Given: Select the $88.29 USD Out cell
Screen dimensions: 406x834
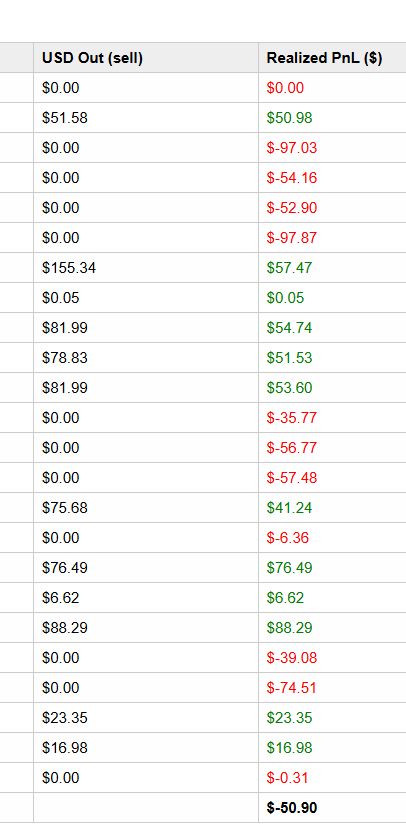Looking at the screenshot, I should 146,628.
